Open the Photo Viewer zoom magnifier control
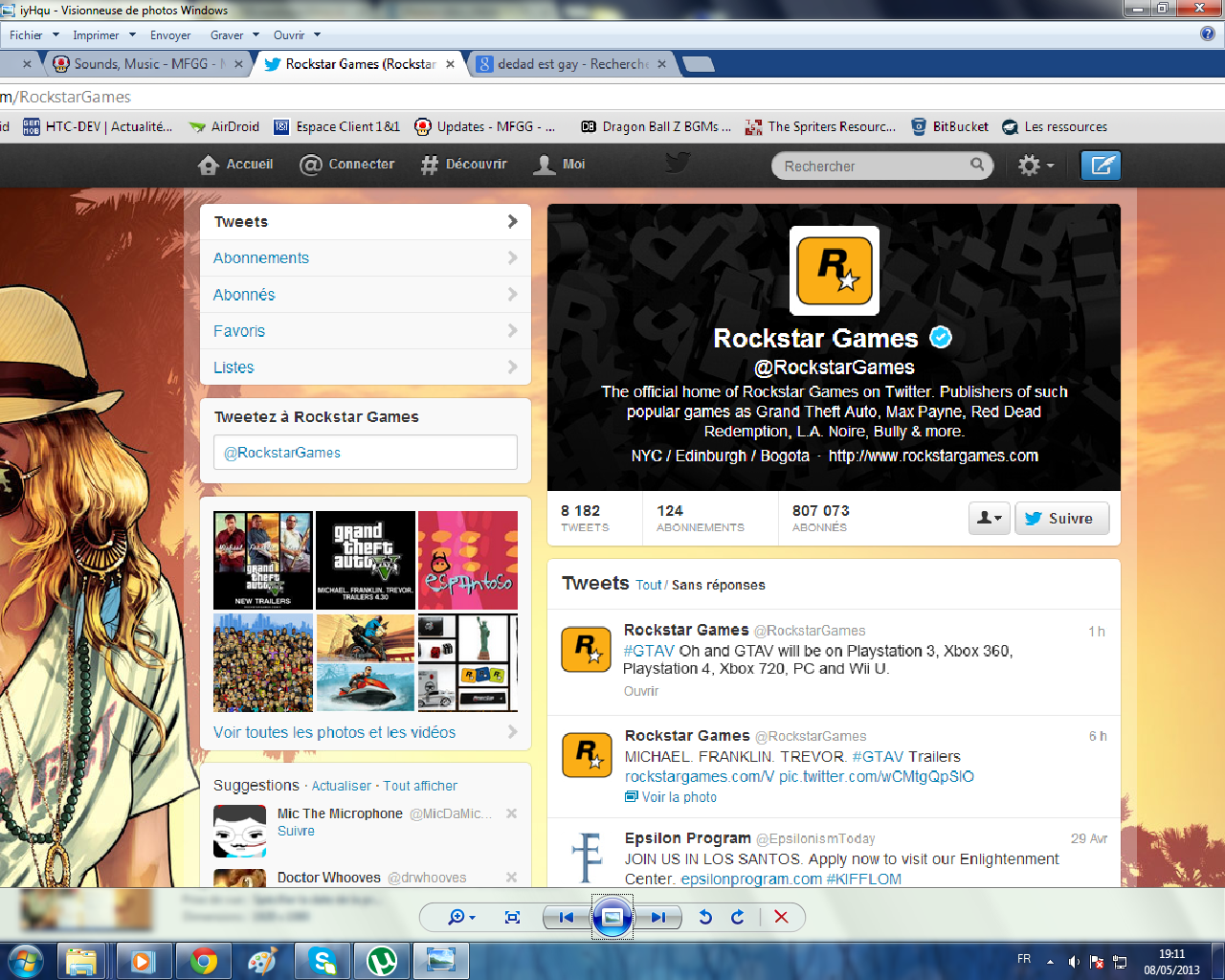Viewport: 1225px width, 980px height. [x=461, y=917]
